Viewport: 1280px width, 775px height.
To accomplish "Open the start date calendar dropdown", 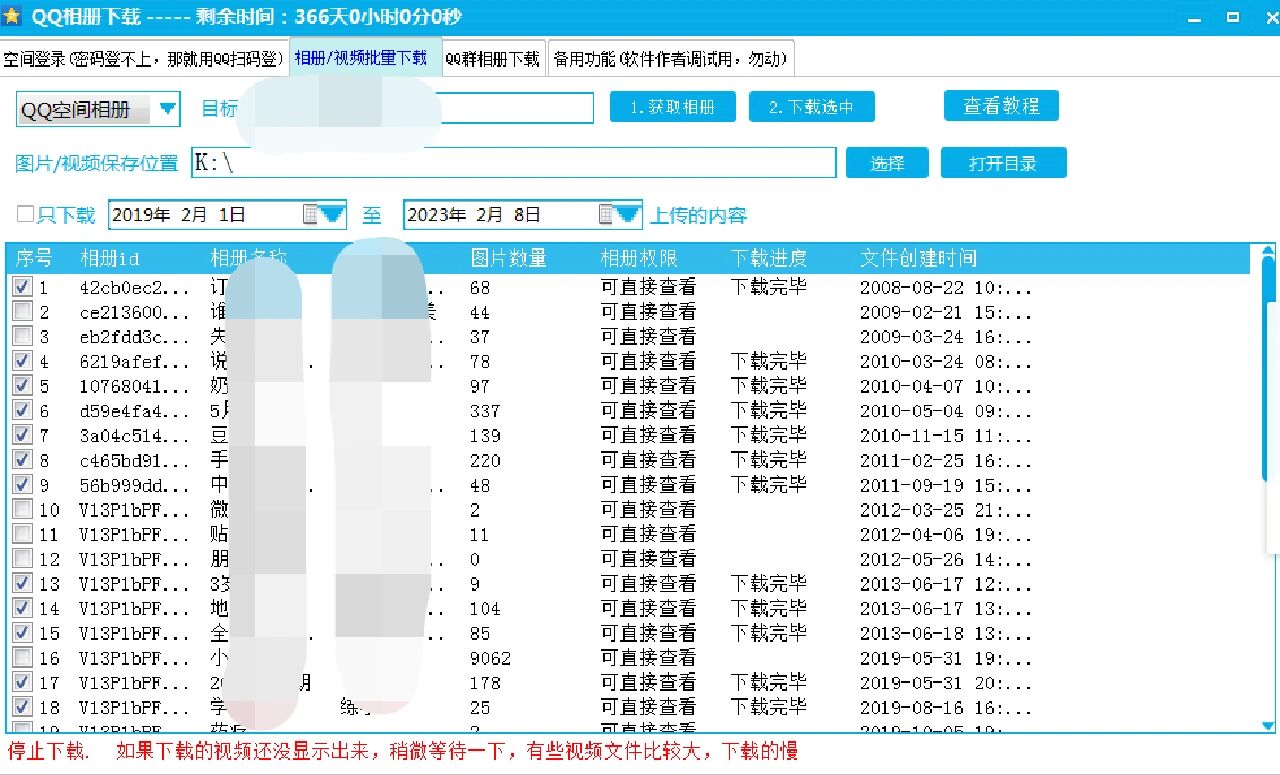I will (325, 214).
